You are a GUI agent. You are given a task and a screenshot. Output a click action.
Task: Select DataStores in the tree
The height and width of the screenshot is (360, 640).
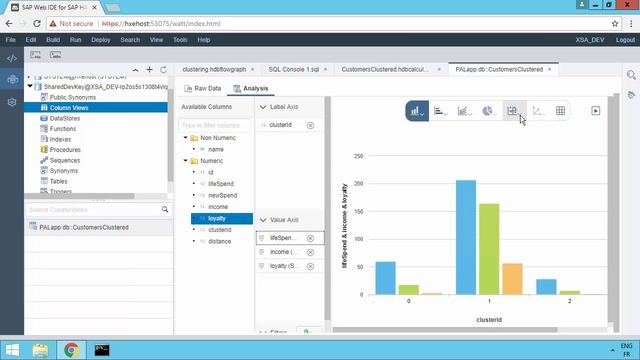64,118
